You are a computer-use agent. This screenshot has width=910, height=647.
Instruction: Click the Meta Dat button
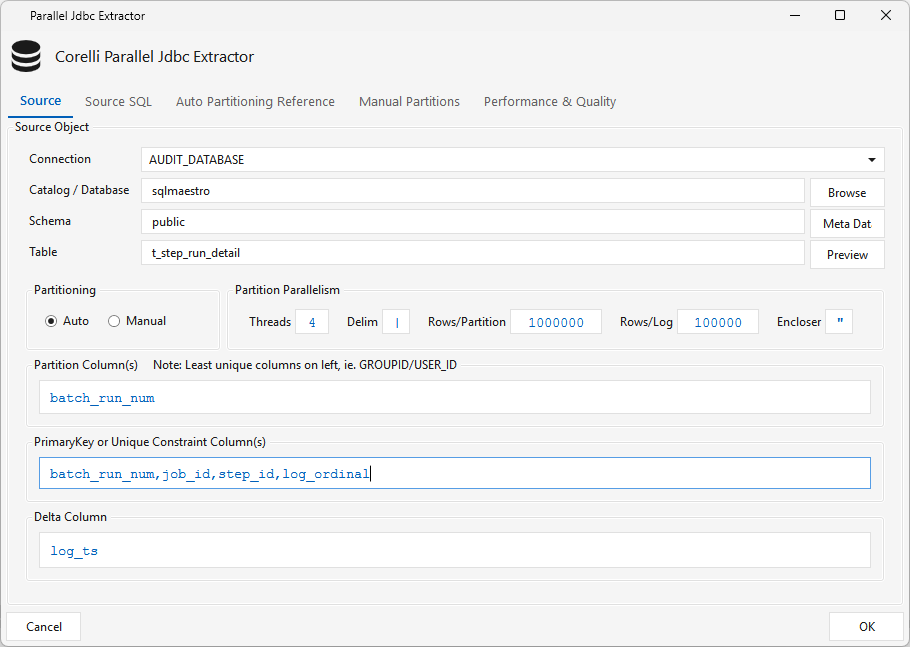(x=847, y=223)
